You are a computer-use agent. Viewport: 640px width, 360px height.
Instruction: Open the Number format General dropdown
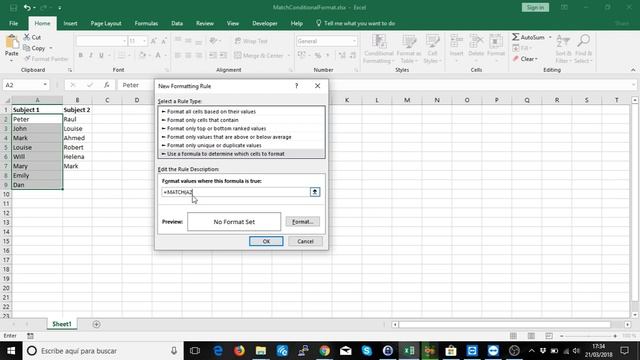[354, 41]
